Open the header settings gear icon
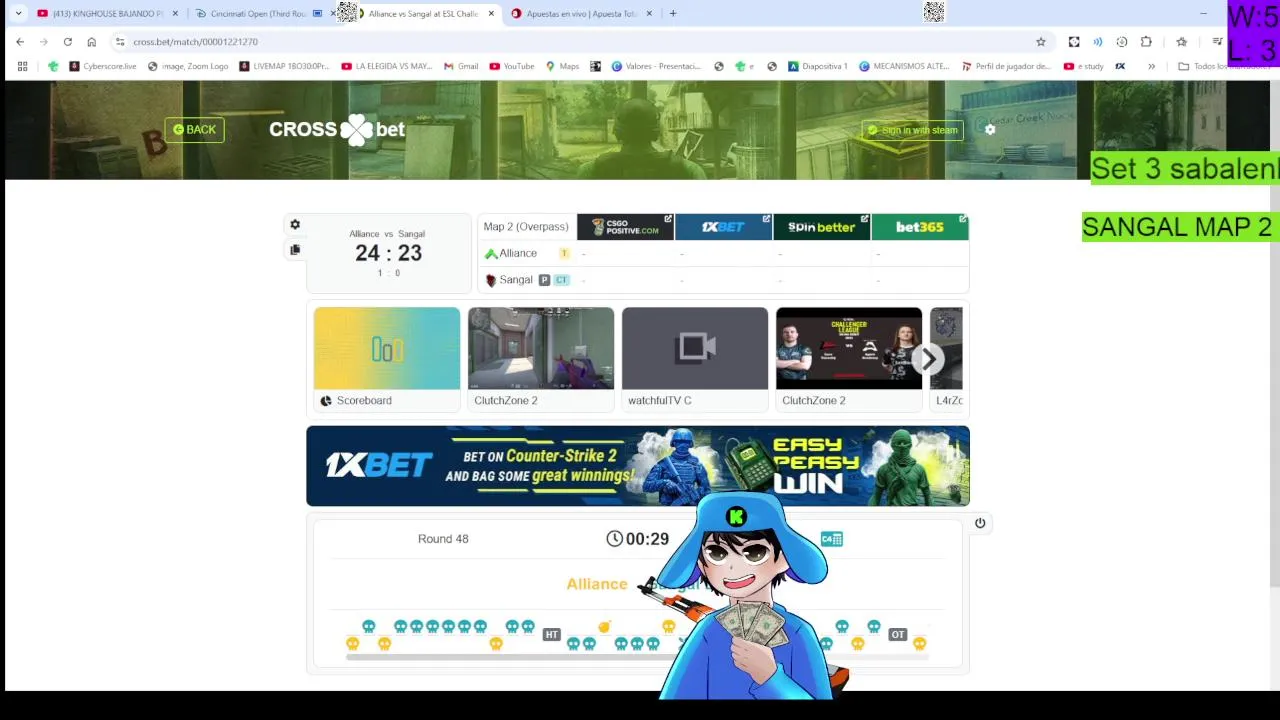1280x720 pixels. [x=990, y=130]
